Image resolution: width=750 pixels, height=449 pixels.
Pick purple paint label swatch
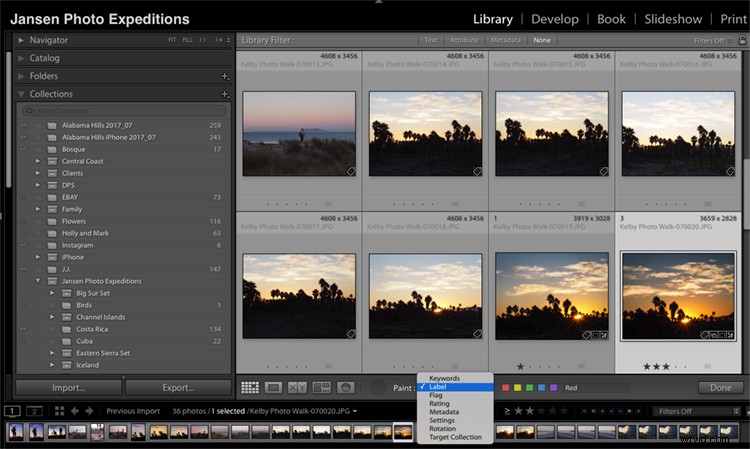click(x=553, y=388)
